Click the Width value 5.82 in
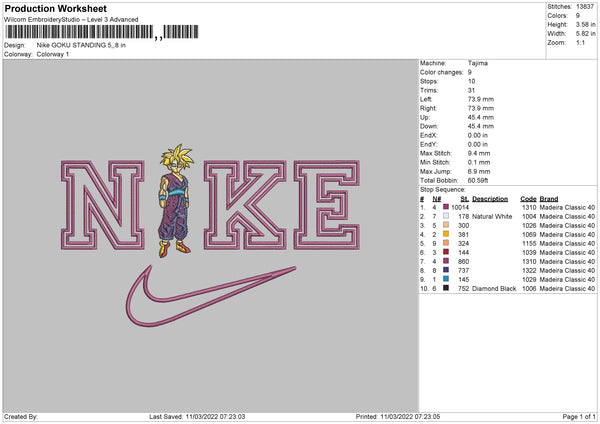This screenshot has height=424, width=600. [586, 34]
